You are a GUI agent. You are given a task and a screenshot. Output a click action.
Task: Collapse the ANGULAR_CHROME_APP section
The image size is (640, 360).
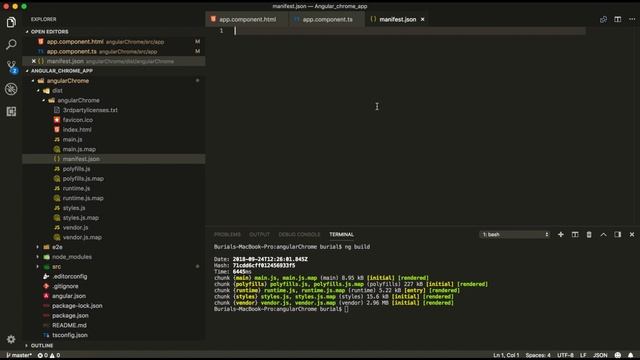pos(62,71)
